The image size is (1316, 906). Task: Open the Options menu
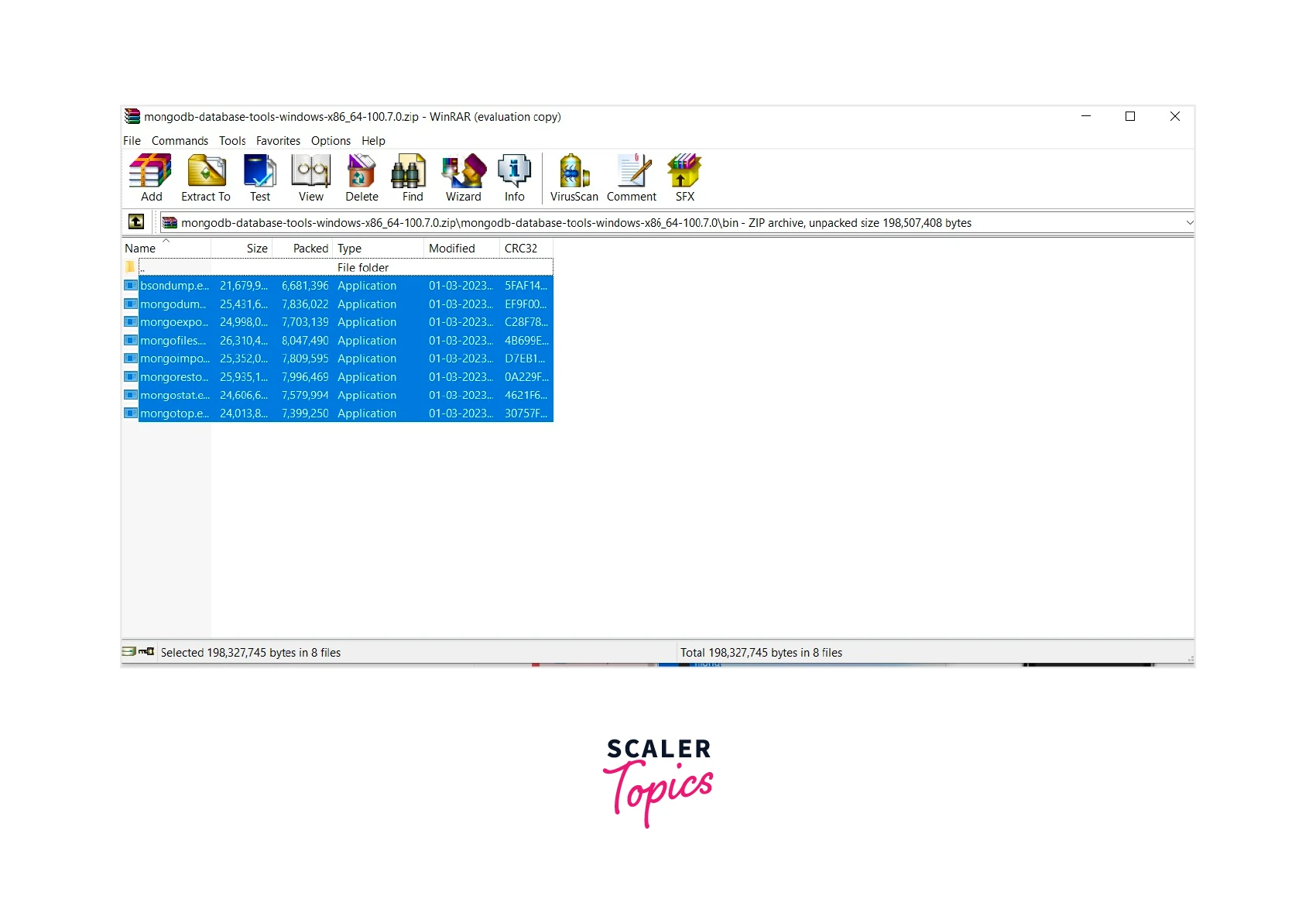pyautogui.click(x=331, y=141)
